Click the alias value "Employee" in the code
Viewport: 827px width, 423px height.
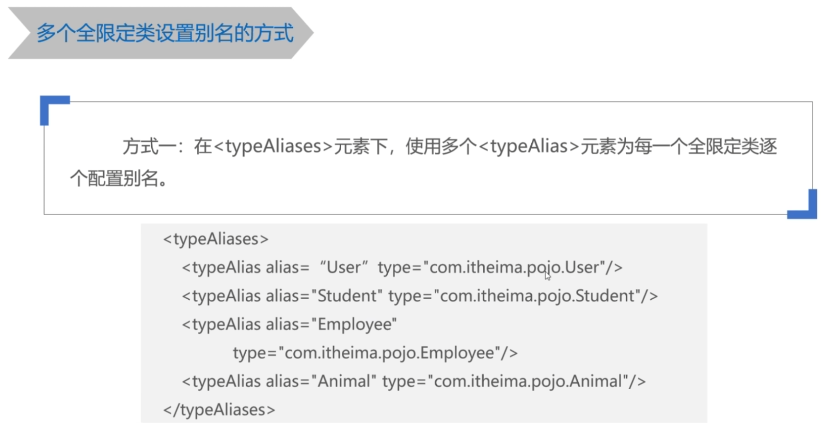click(355, 324)
